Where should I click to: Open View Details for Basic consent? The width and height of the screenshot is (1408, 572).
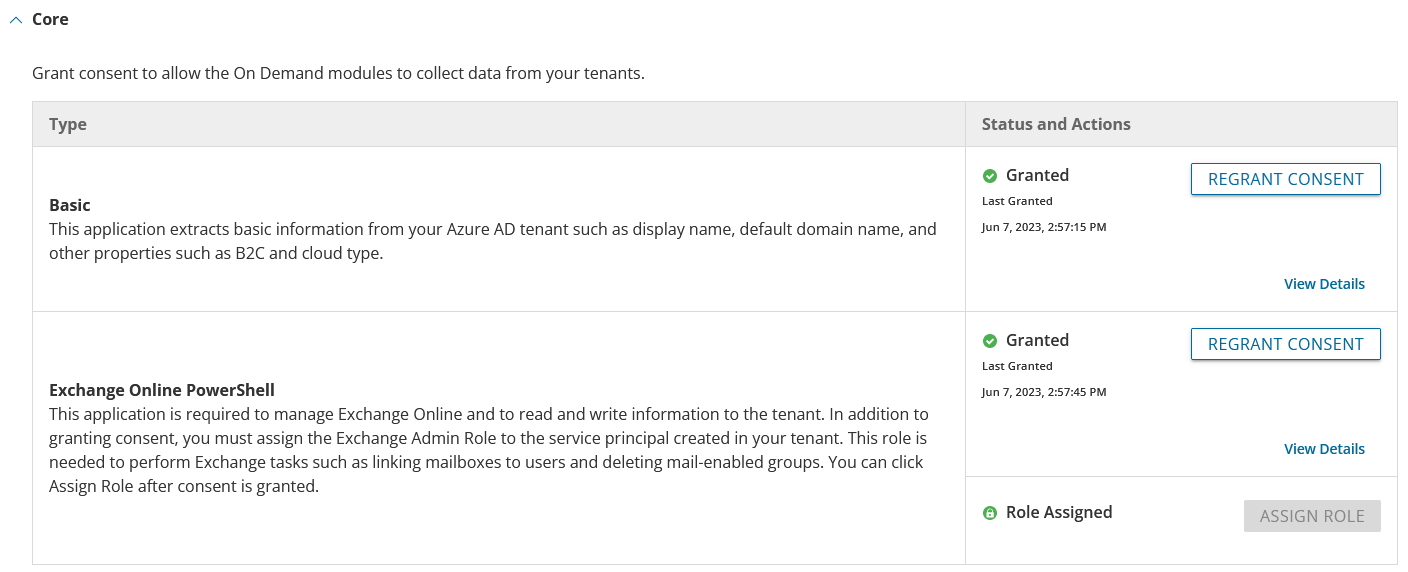tap(1324, 284)
